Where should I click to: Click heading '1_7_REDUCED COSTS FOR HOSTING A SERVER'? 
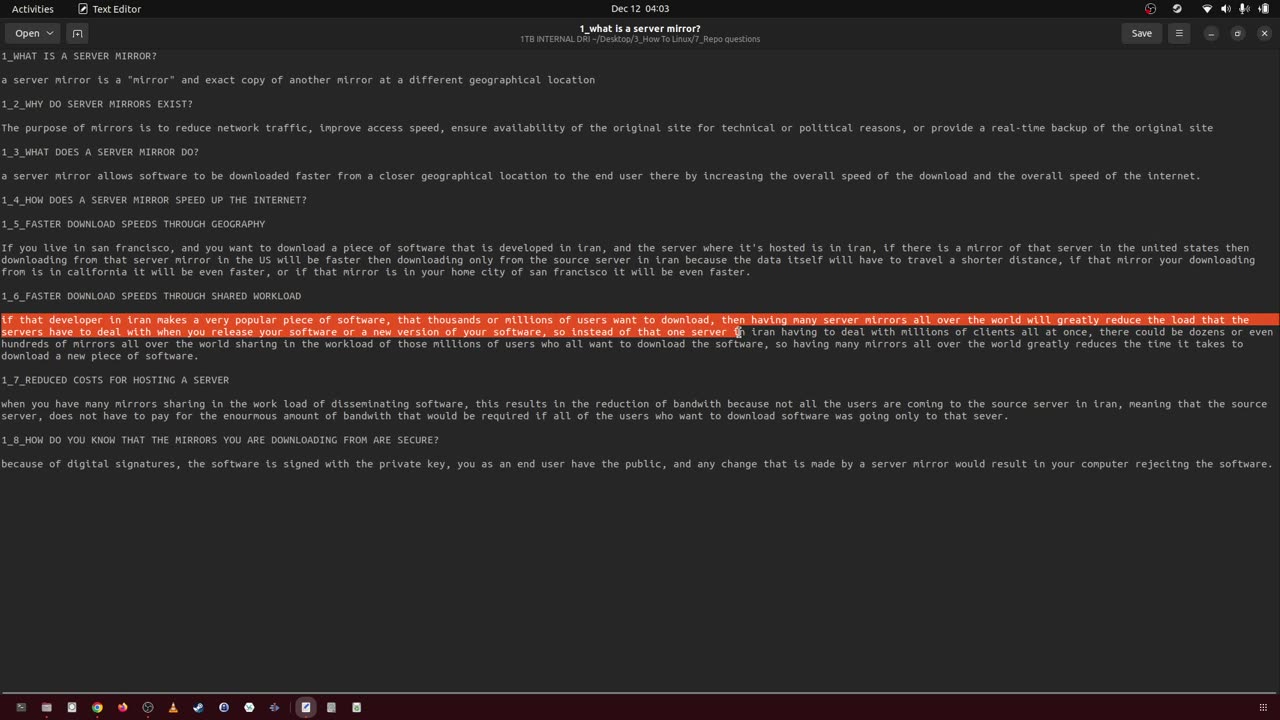point(115,380)
